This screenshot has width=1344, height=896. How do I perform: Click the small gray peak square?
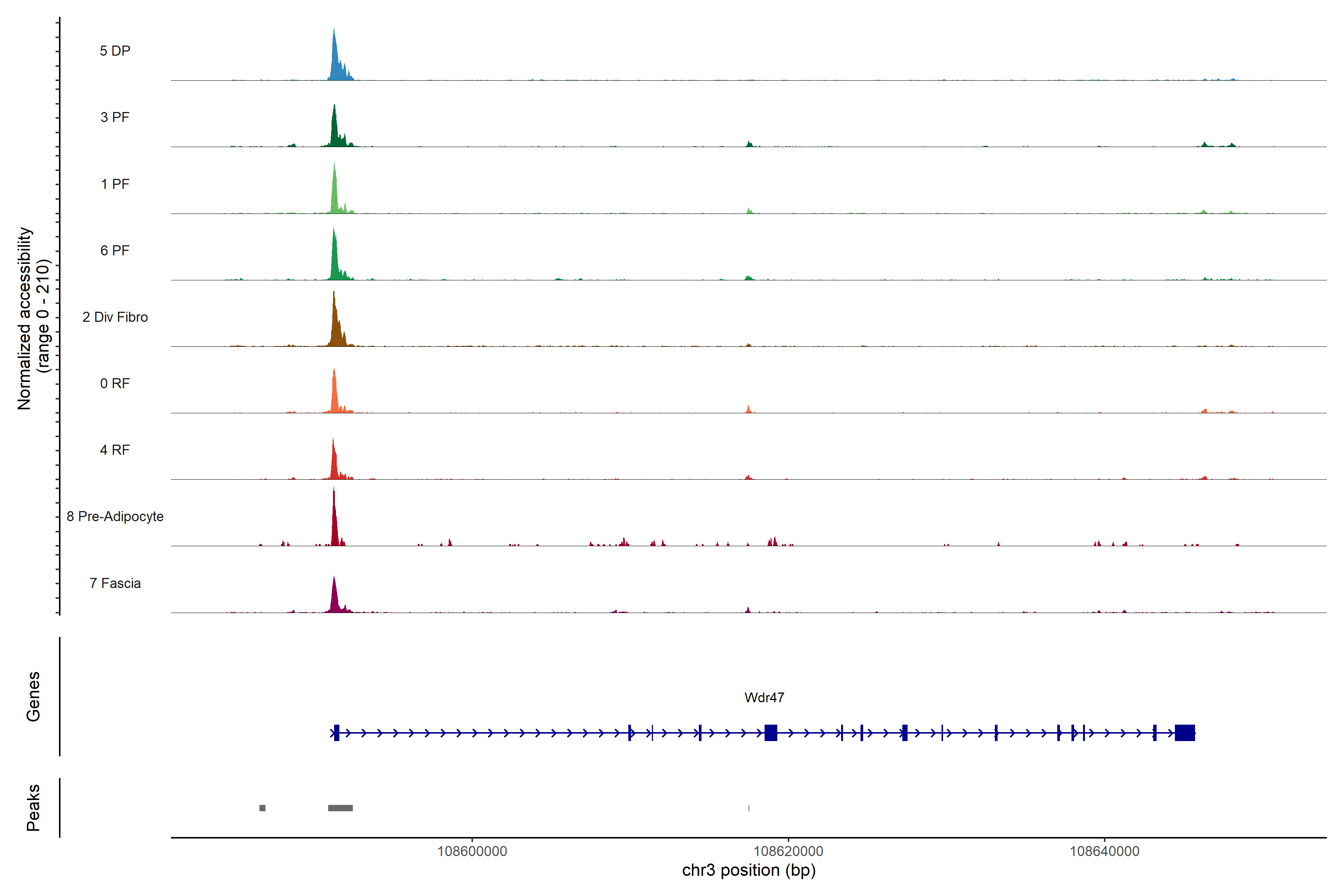pos(262,808)
